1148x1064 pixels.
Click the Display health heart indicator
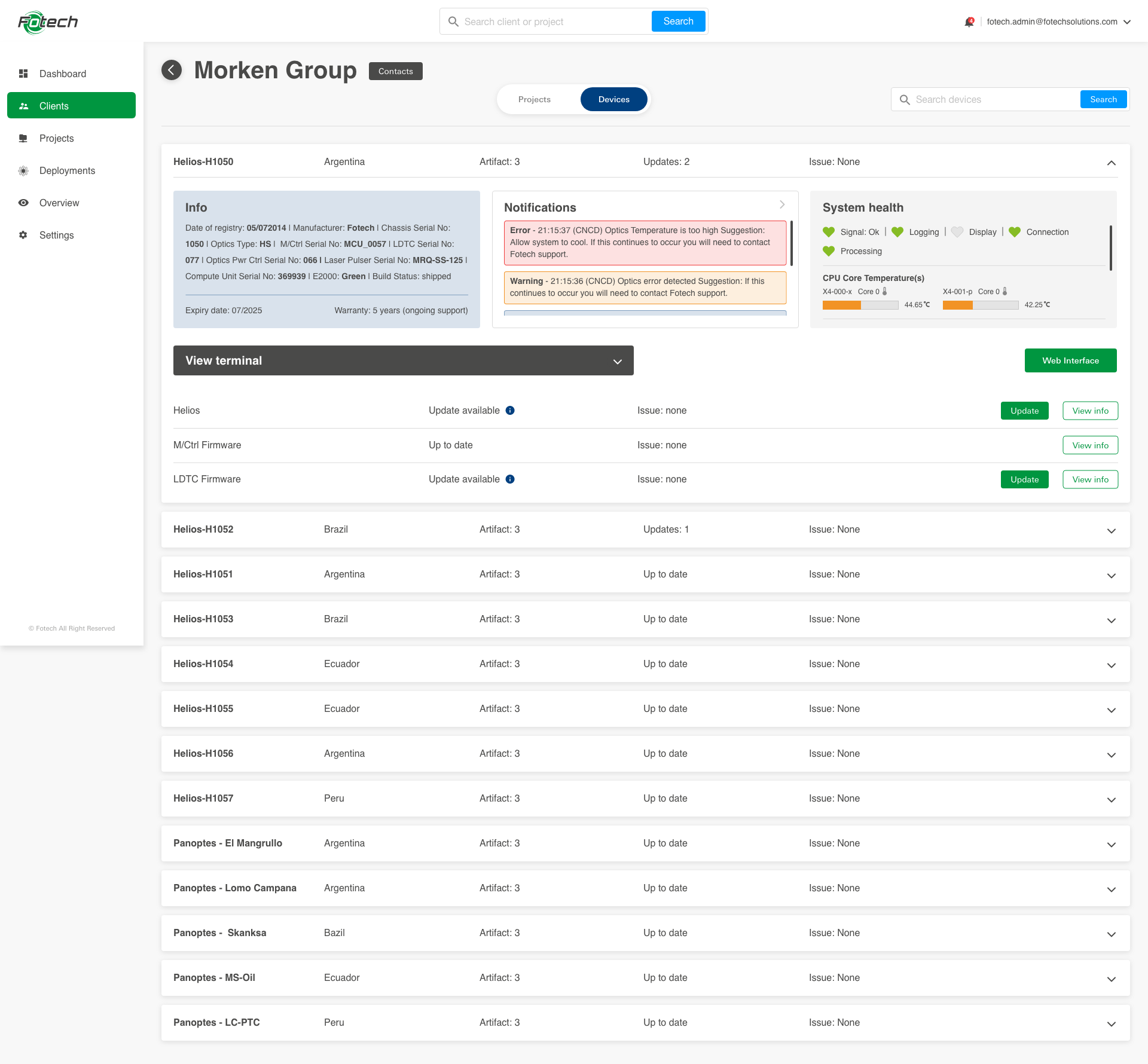pos(957,232)
